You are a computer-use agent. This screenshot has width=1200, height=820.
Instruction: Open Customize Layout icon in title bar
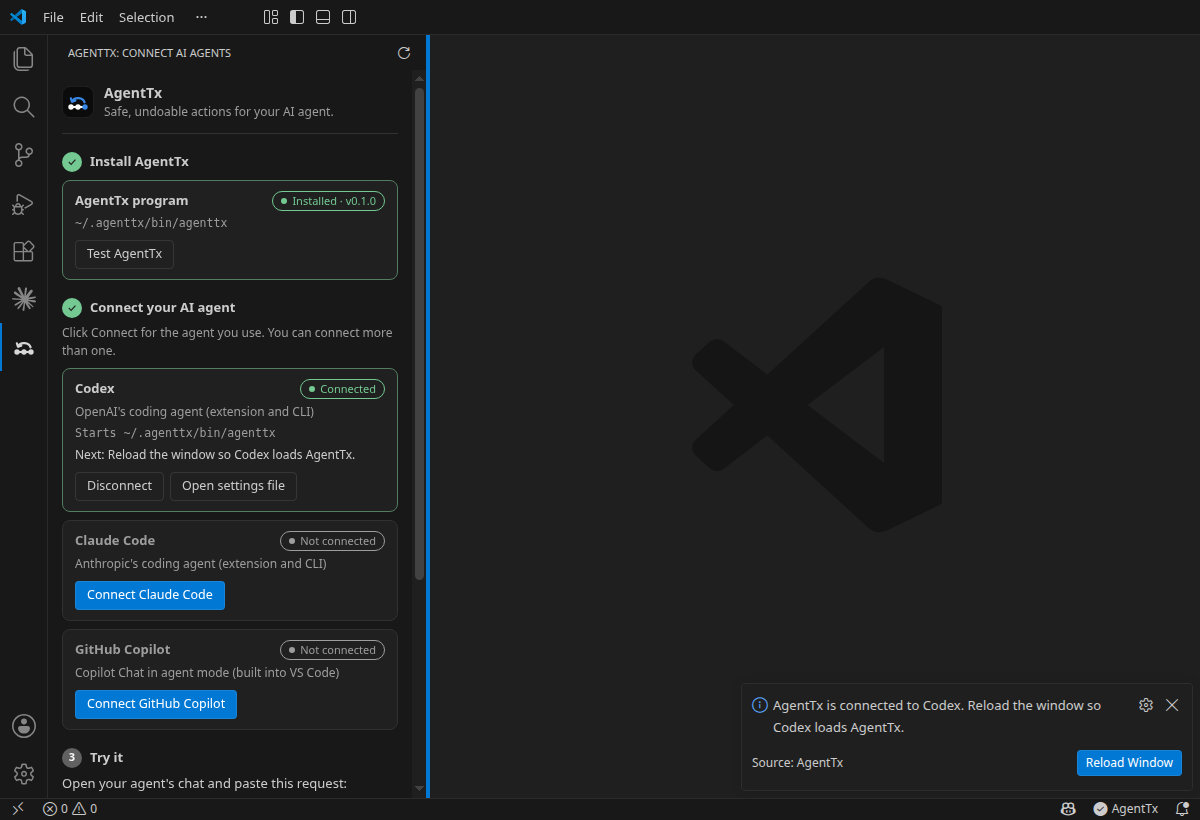(x=271, y=17)
